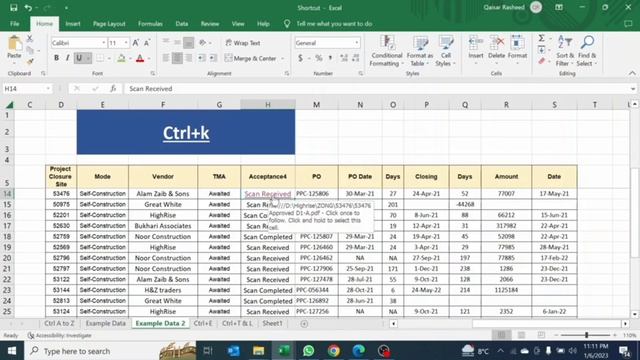Open the Sheet1 sheet tab
640x360 pixels.
pyautogui.click(x=272, y=323)
